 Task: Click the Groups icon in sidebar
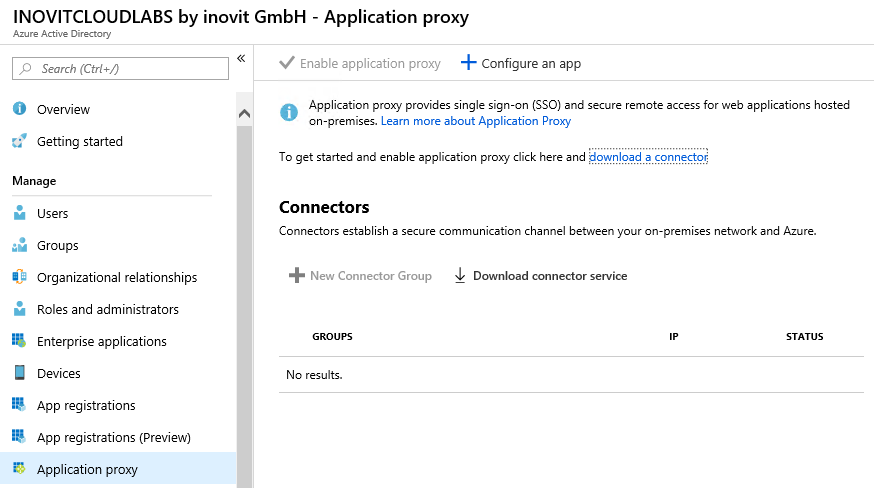pos(20,245)
